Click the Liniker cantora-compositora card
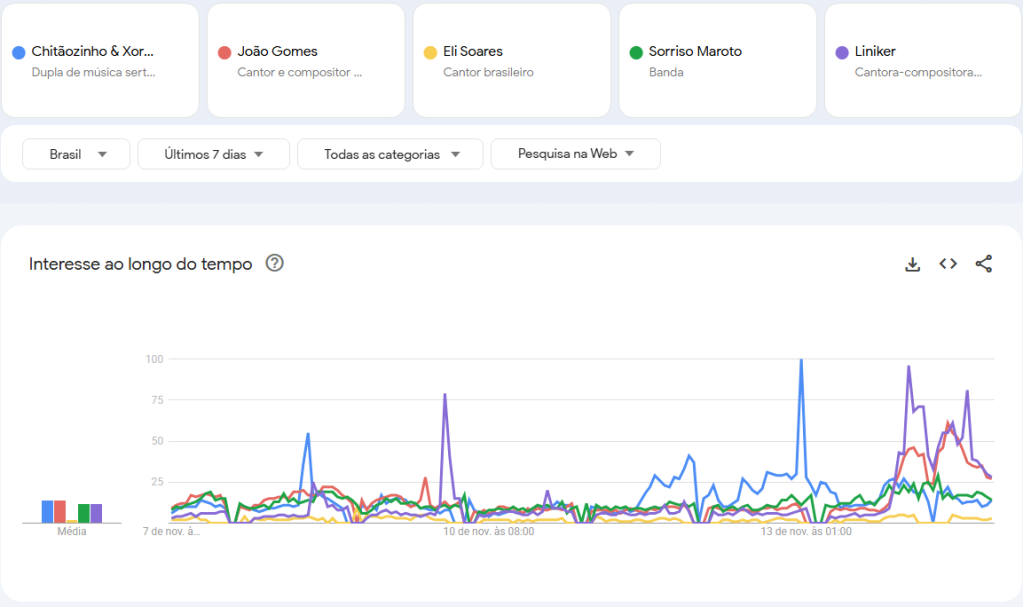This screenshot has height=607, width=1023. [x=921, y=60]
